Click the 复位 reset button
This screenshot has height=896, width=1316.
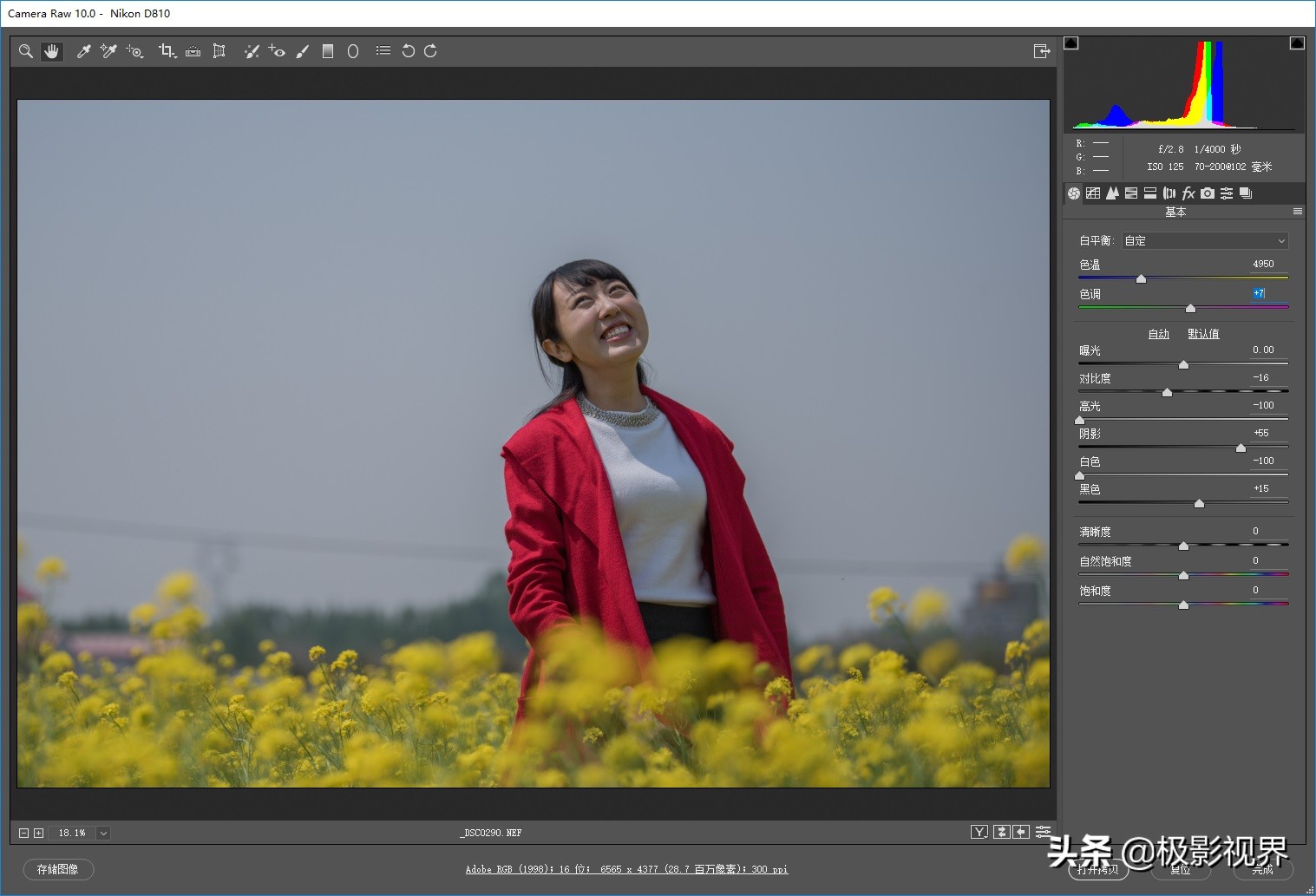point(1180,869)
